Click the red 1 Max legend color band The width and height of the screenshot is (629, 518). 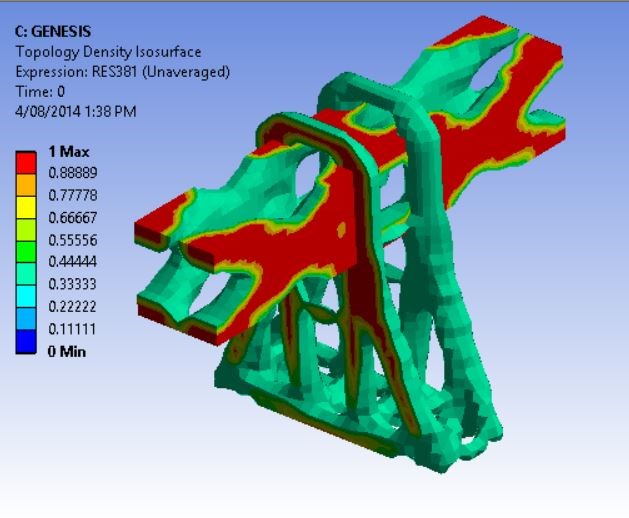coord(26,163)
